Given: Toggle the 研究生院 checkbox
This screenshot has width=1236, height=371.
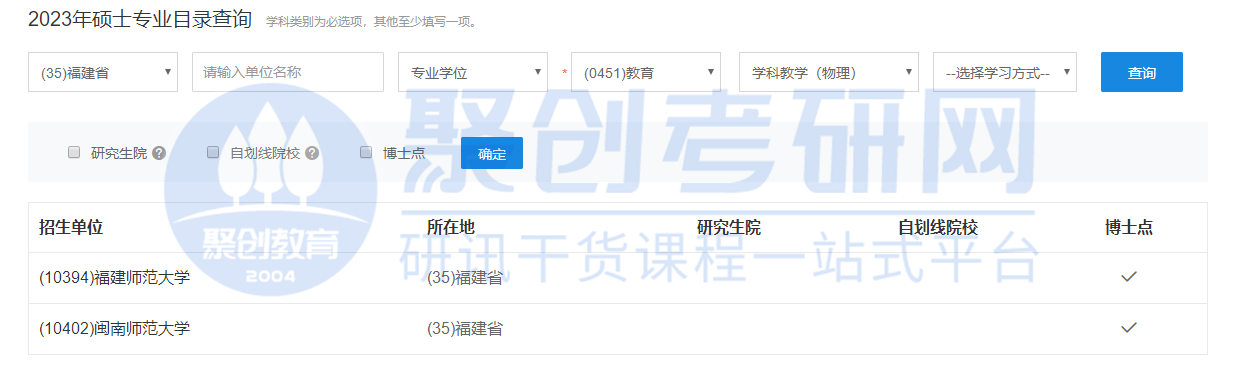Looking at the screenshot, I should pos(74,152).
